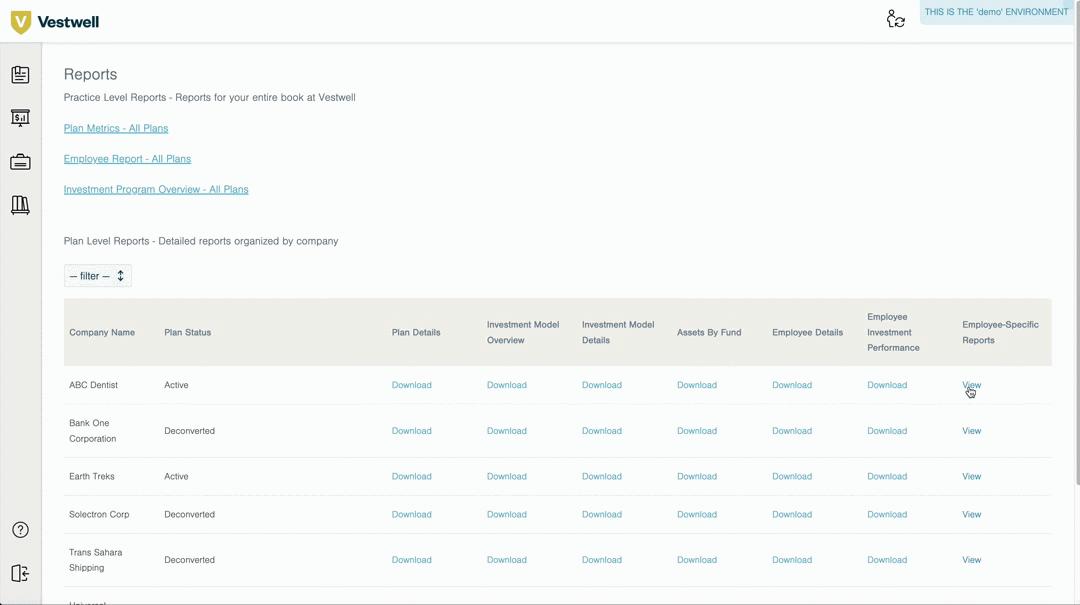Open Employee Report - All Plans link
Screen dimensions: 1080x605
click(x=127, y=158)
